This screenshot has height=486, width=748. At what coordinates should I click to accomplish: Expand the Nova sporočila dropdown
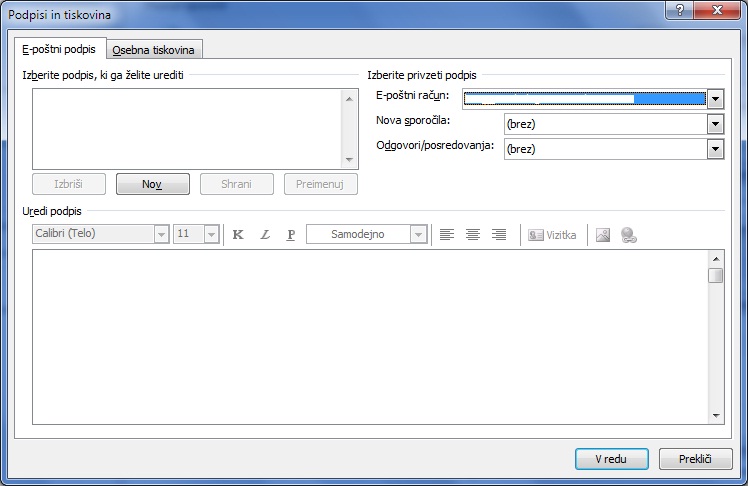[715, 124]
